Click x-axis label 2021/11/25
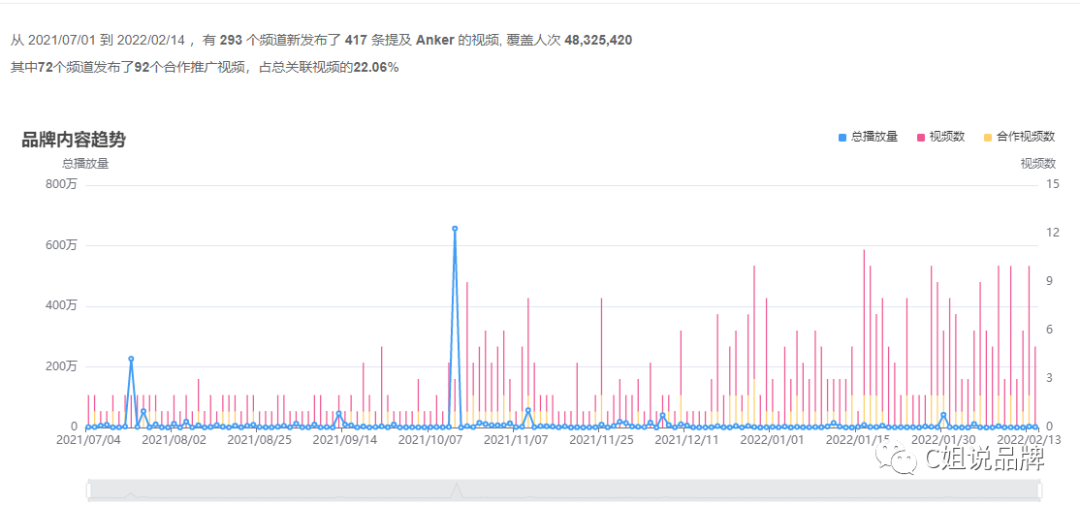The image size is (1080, 506). click(599, 439)
